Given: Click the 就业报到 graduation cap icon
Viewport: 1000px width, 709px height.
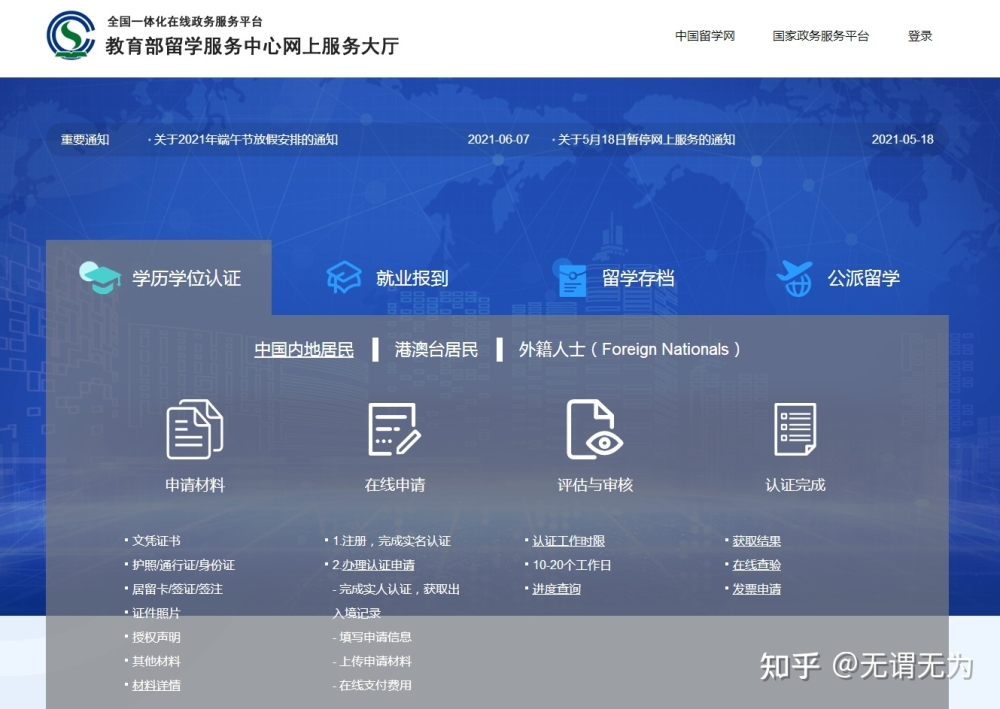Looking at the screenshot, I should [344, 277].
